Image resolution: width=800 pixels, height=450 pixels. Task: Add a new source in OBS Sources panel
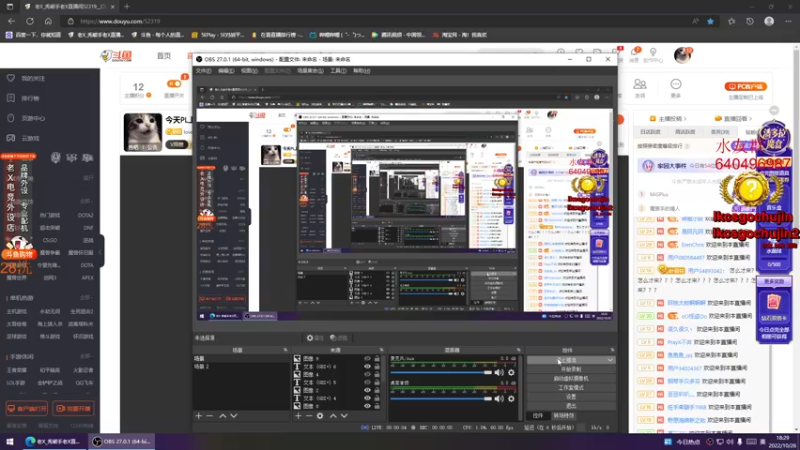298,416
